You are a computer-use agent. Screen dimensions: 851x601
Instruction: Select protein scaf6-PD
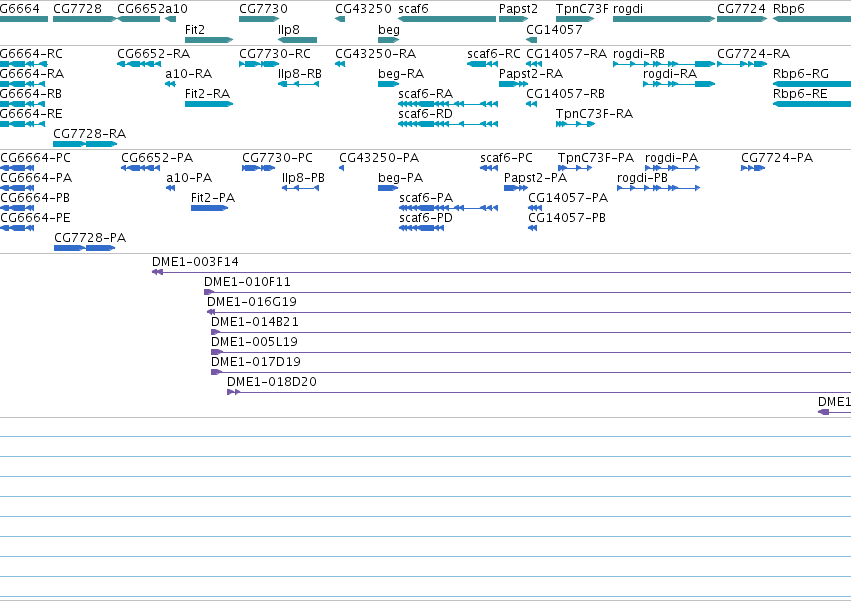click(x=422, y=228)
